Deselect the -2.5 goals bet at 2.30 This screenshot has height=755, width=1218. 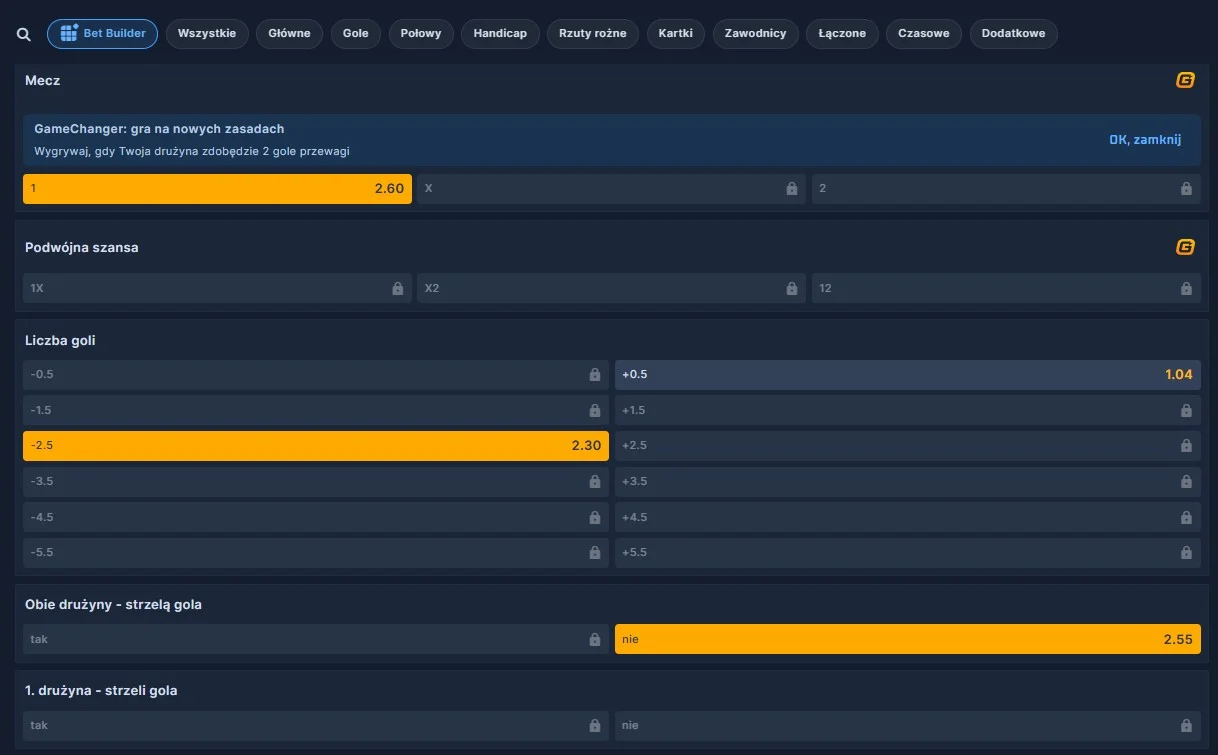coord(315,445)
